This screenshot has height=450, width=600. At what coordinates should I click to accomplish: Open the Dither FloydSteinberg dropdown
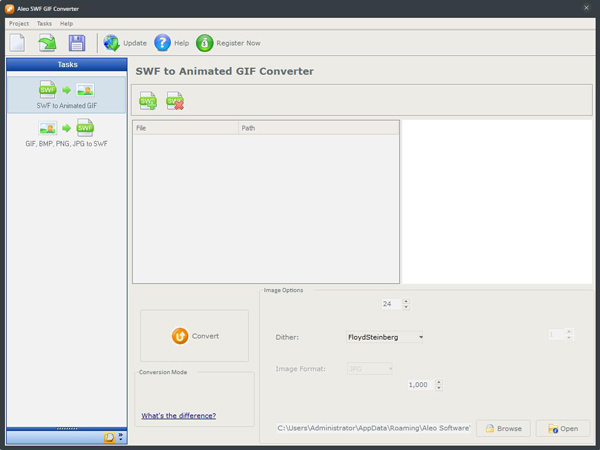(x=385, y=337)
